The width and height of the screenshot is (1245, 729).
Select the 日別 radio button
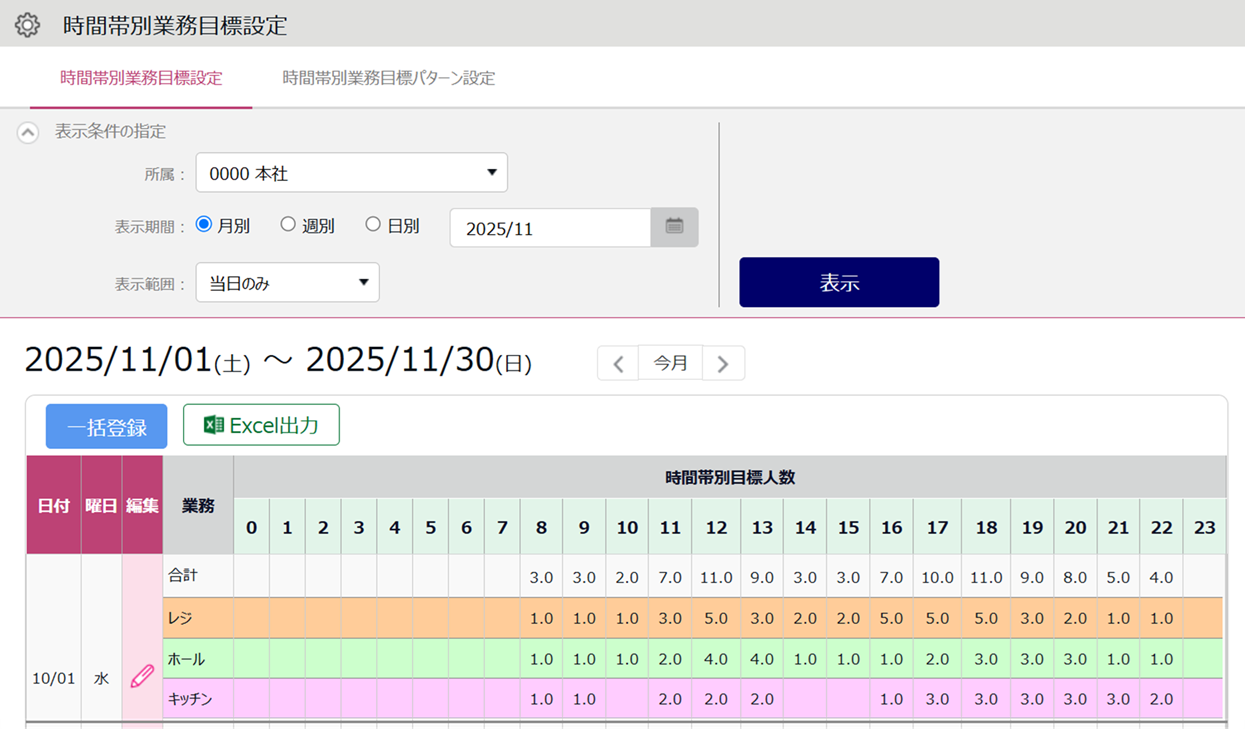pos(373,225)
